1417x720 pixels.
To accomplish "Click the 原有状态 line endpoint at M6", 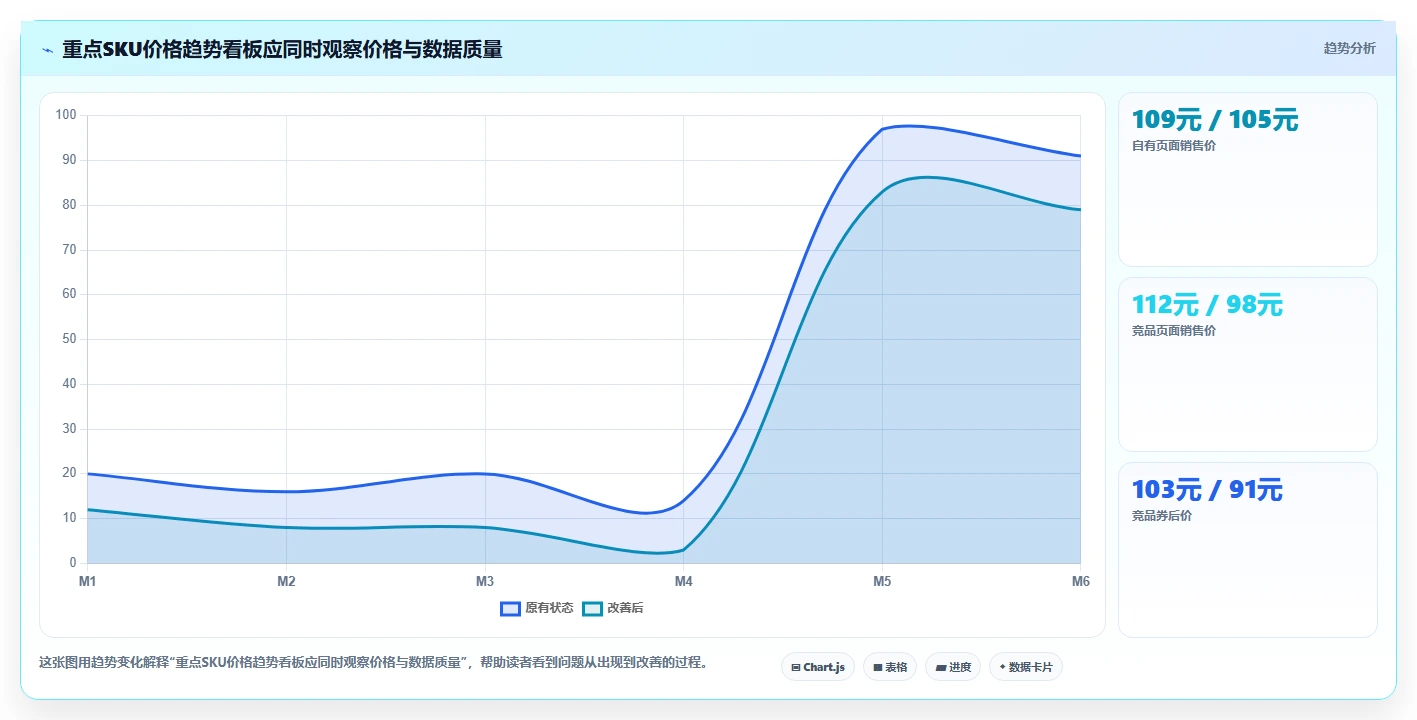I will (x=1080, y=156).
